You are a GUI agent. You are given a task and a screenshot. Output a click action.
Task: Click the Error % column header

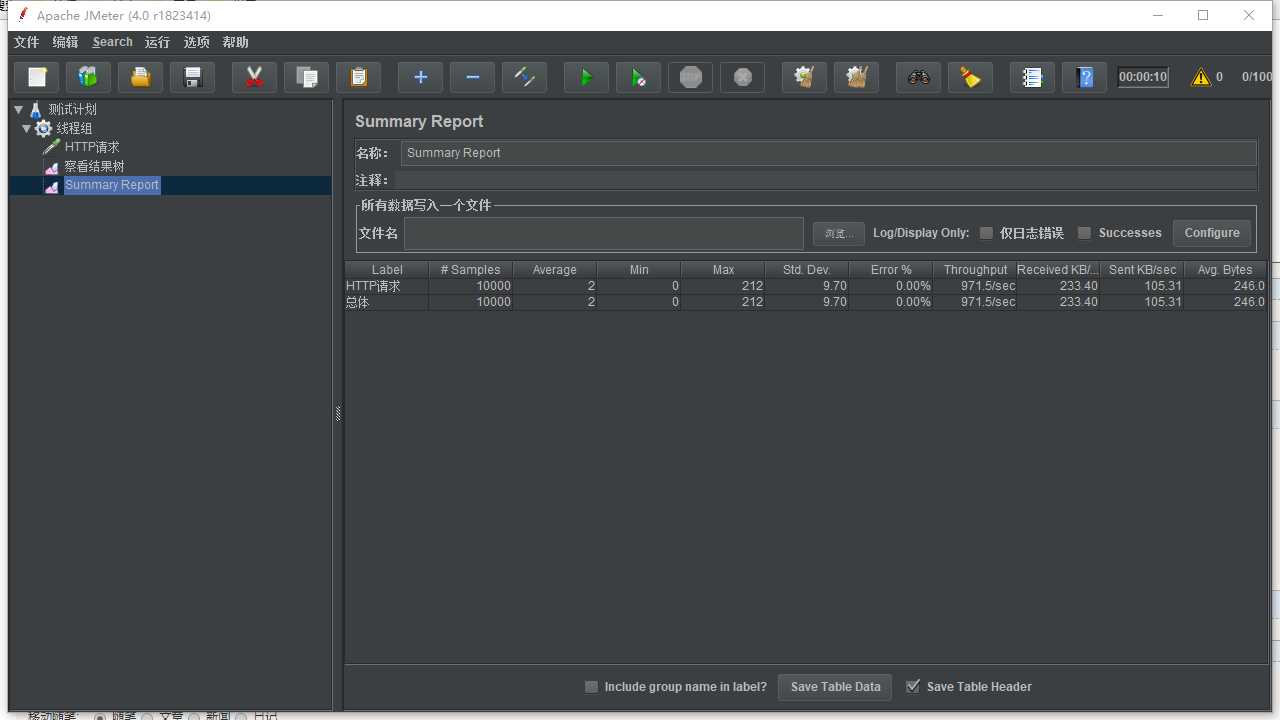click(891, 270)
